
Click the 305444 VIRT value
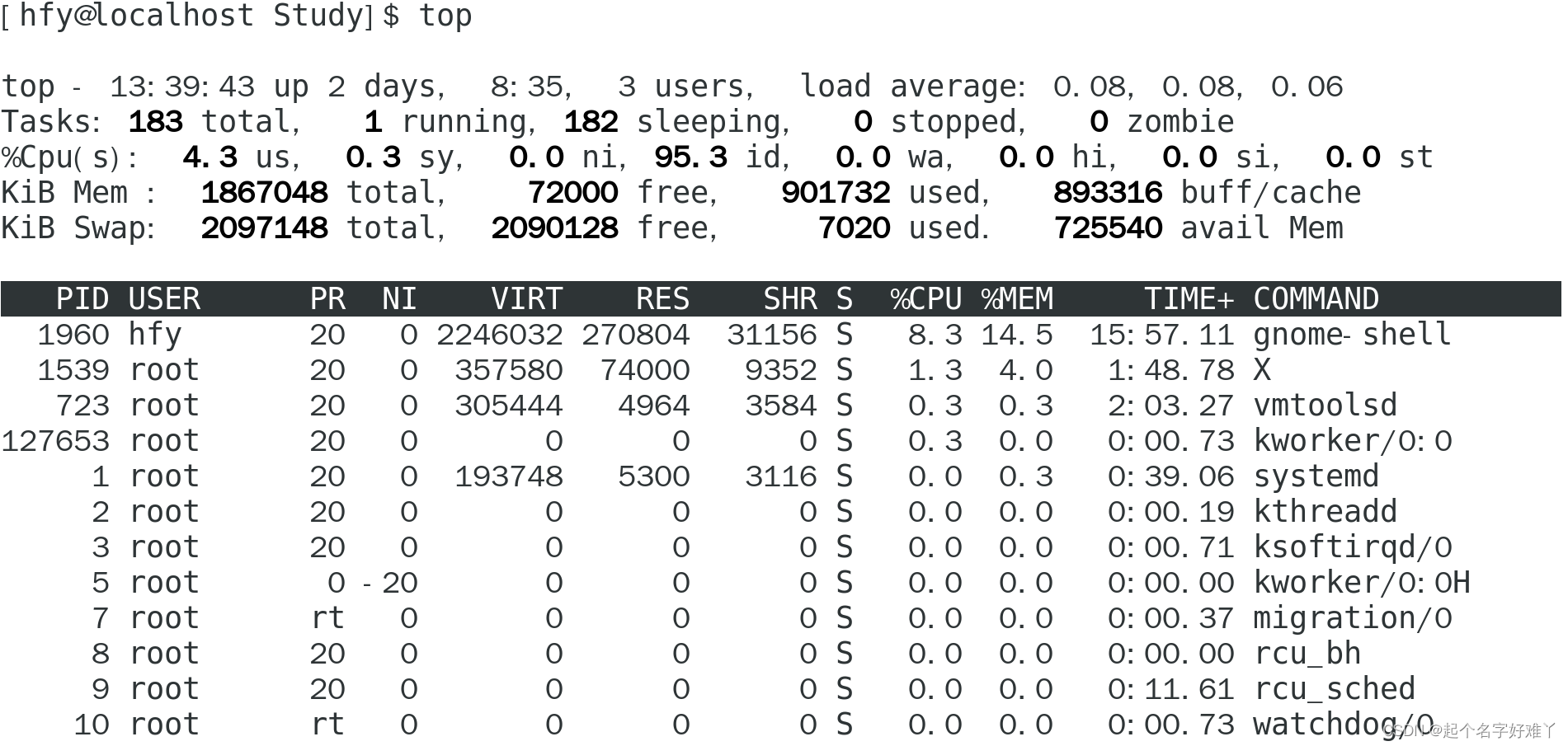[x=509, y=406]
